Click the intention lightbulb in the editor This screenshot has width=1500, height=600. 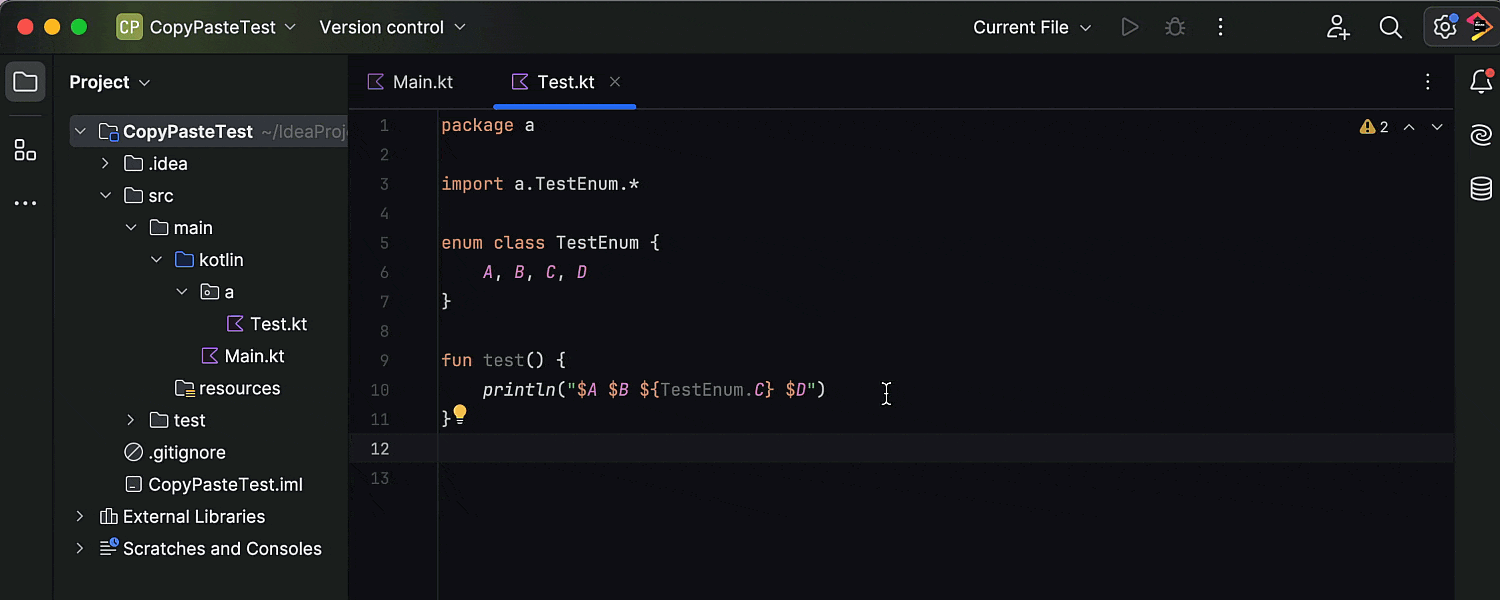click(459, 412)
